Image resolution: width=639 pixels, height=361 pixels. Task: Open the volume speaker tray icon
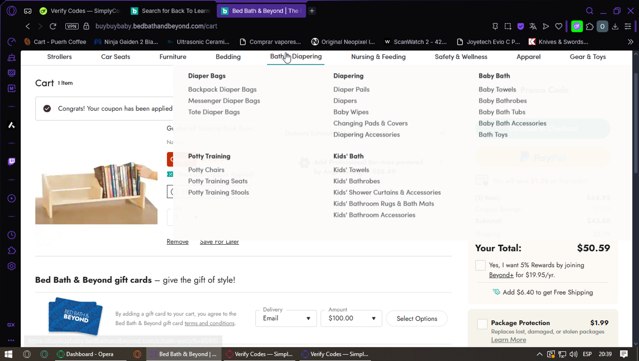pos(573,354)
